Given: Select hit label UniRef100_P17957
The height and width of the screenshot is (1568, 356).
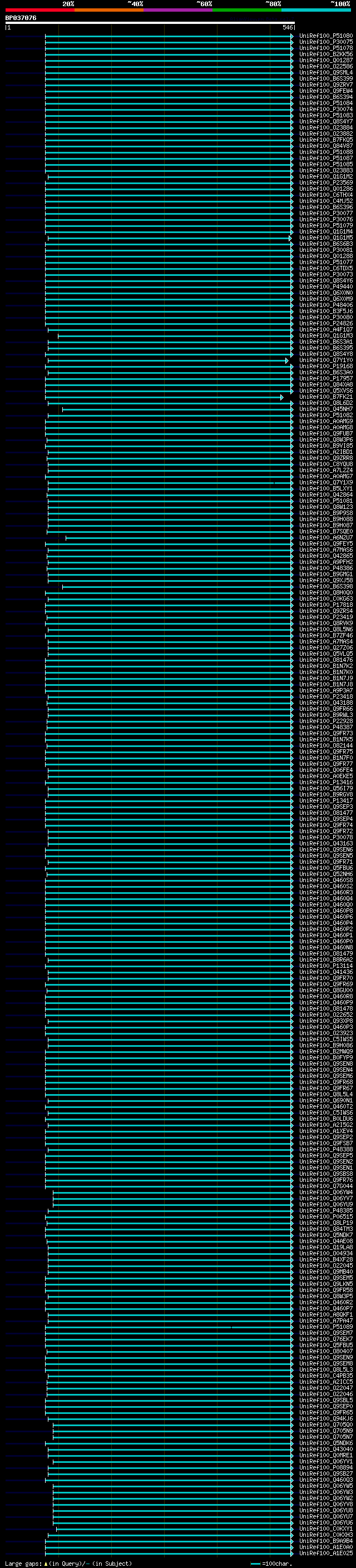Looking at the screenshot, I should (325, 379).
